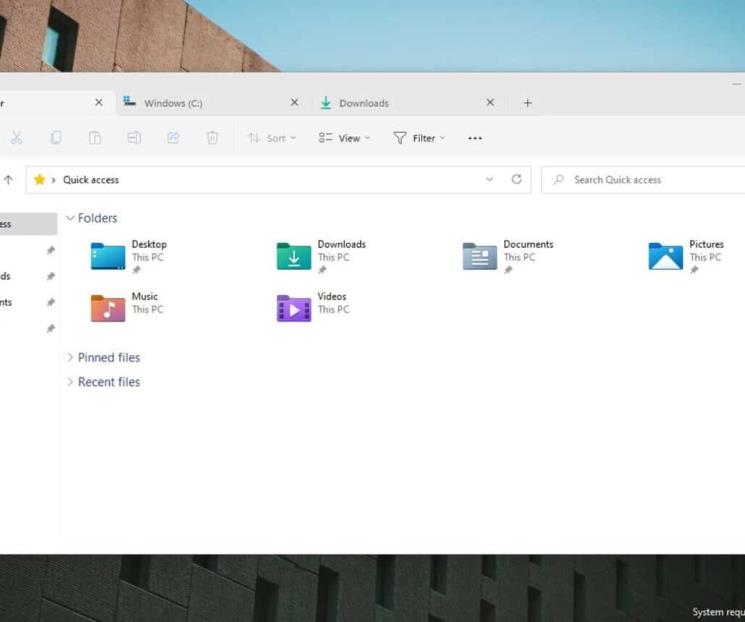
Task: Expand the Pinned files section
Action: [70, 357]
